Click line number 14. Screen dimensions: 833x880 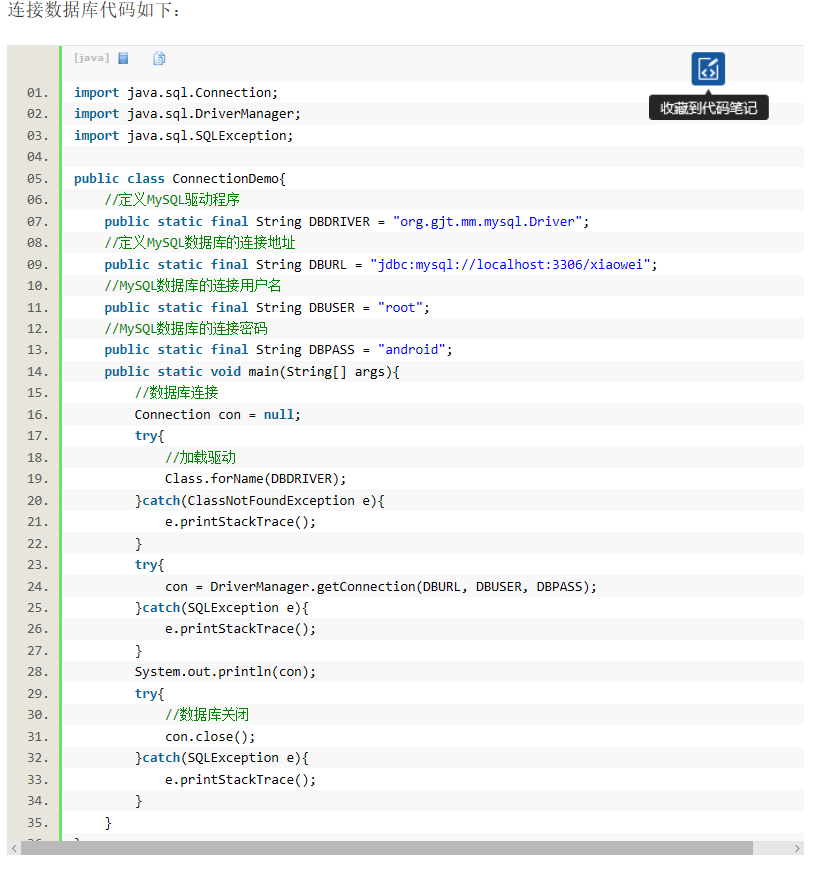(x=38, y=372)
